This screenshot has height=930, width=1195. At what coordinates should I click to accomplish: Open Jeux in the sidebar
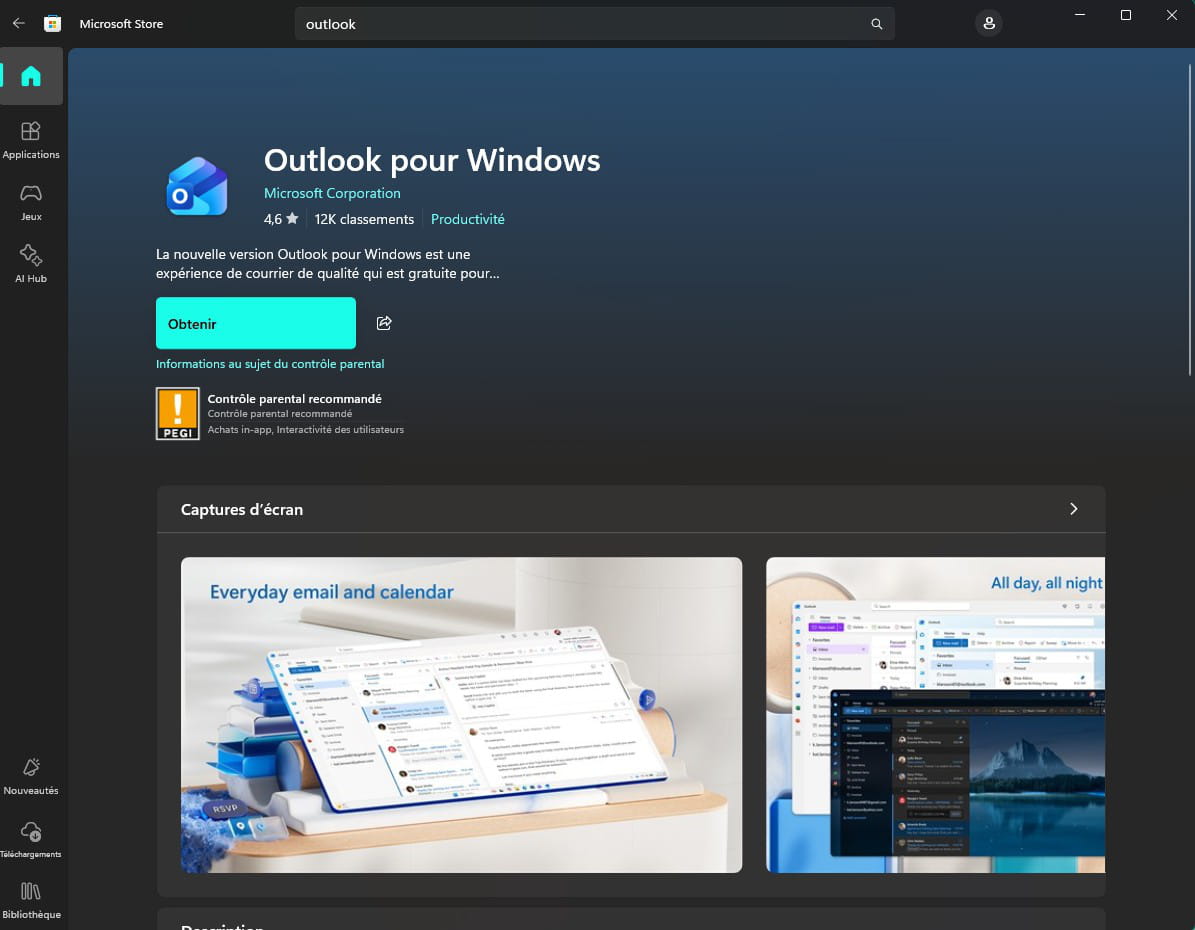(x=31, y=203)
